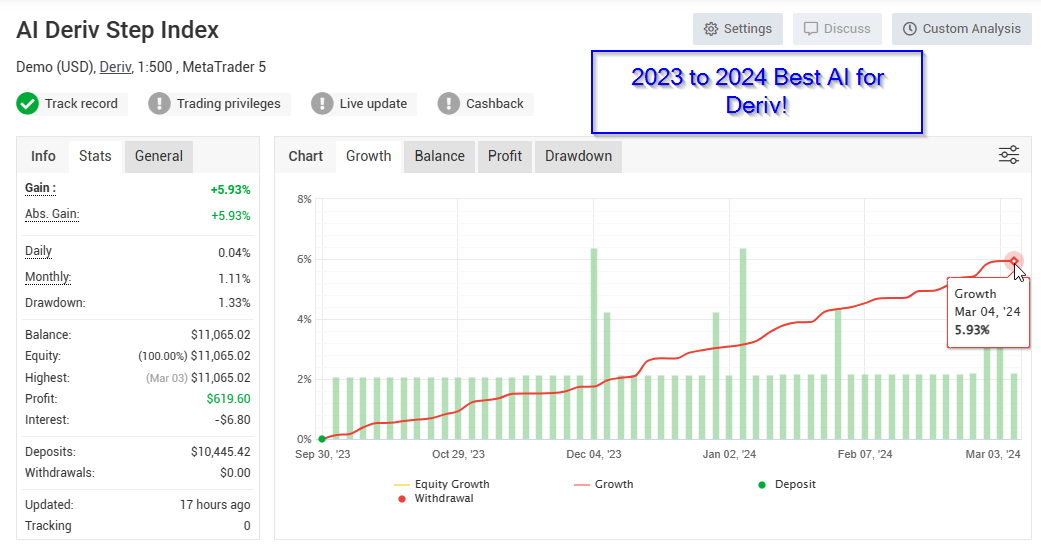This screenshot has height=552, width=1041.
Task: Select the Drawdown tab
Action: point(578,156)
